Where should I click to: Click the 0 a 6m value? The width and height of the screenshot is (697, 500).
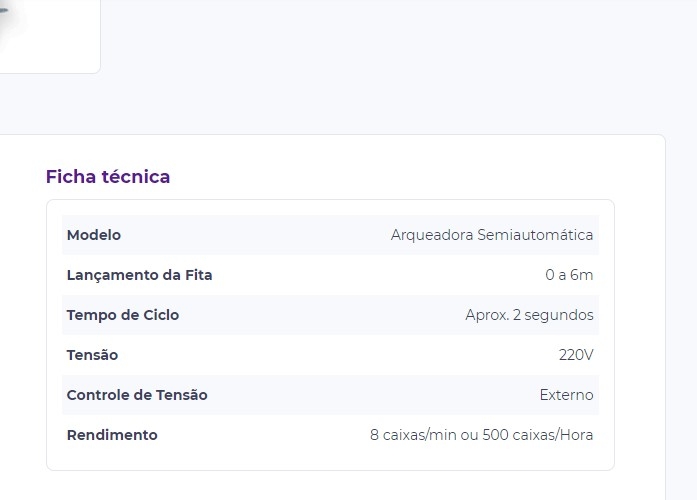coord(569,275)
